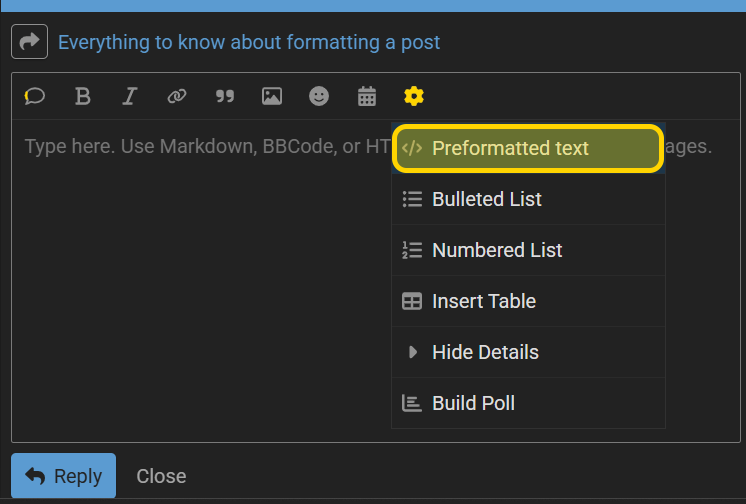Toggle bold formatting in the toolbar
The width and height of the screenshot is (746, 504).
click(82, 97)
